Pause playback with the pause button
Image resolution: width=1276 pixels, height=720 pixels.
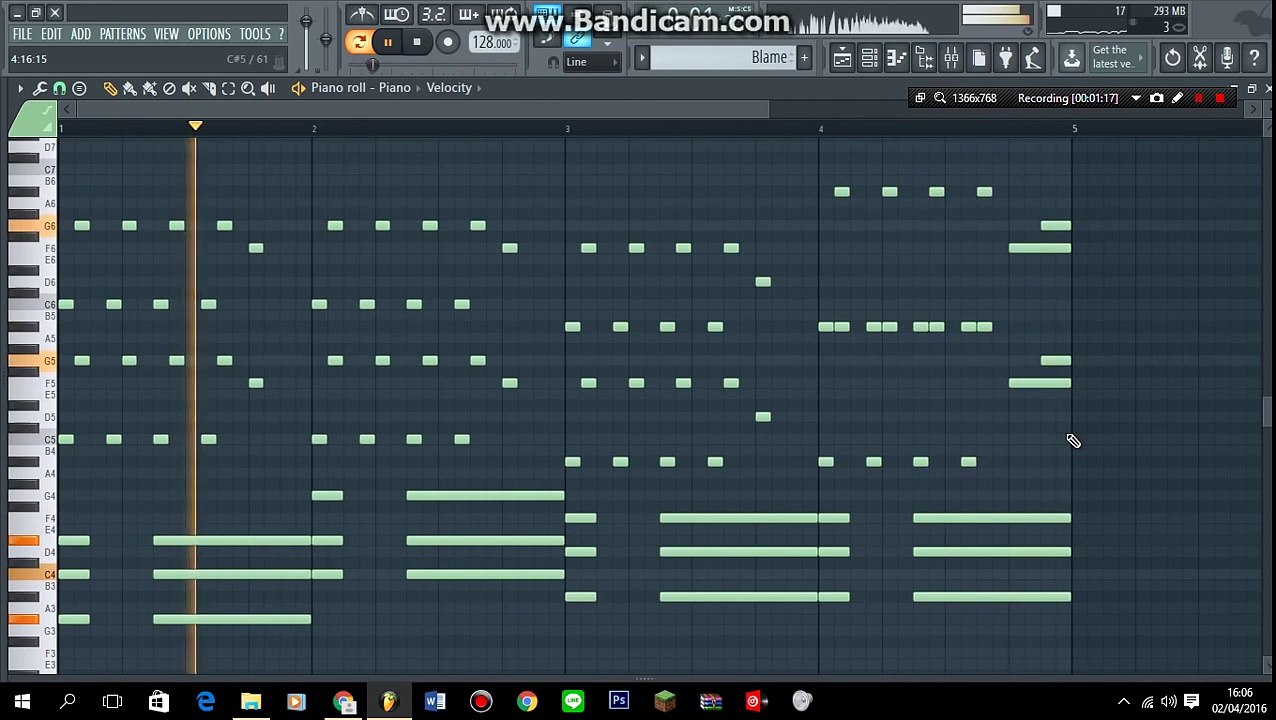[x=387, y=42]
